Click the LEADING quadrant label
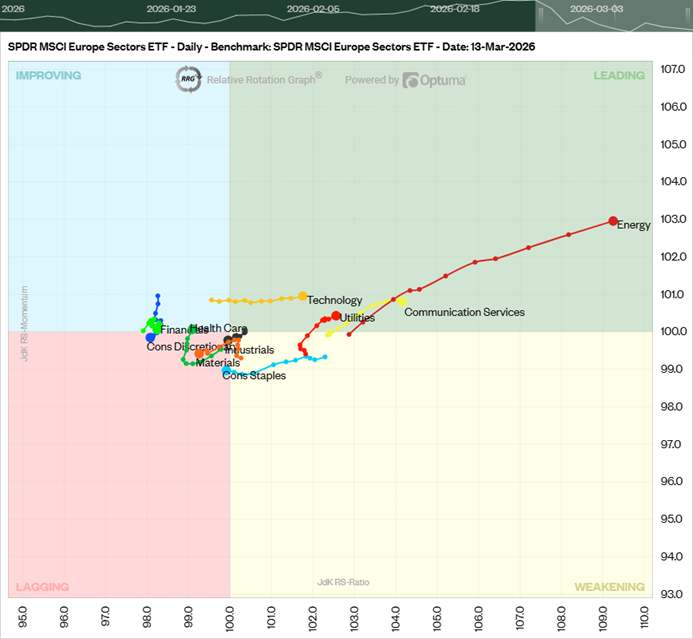 pyautogui.click(x=619, y=75)
